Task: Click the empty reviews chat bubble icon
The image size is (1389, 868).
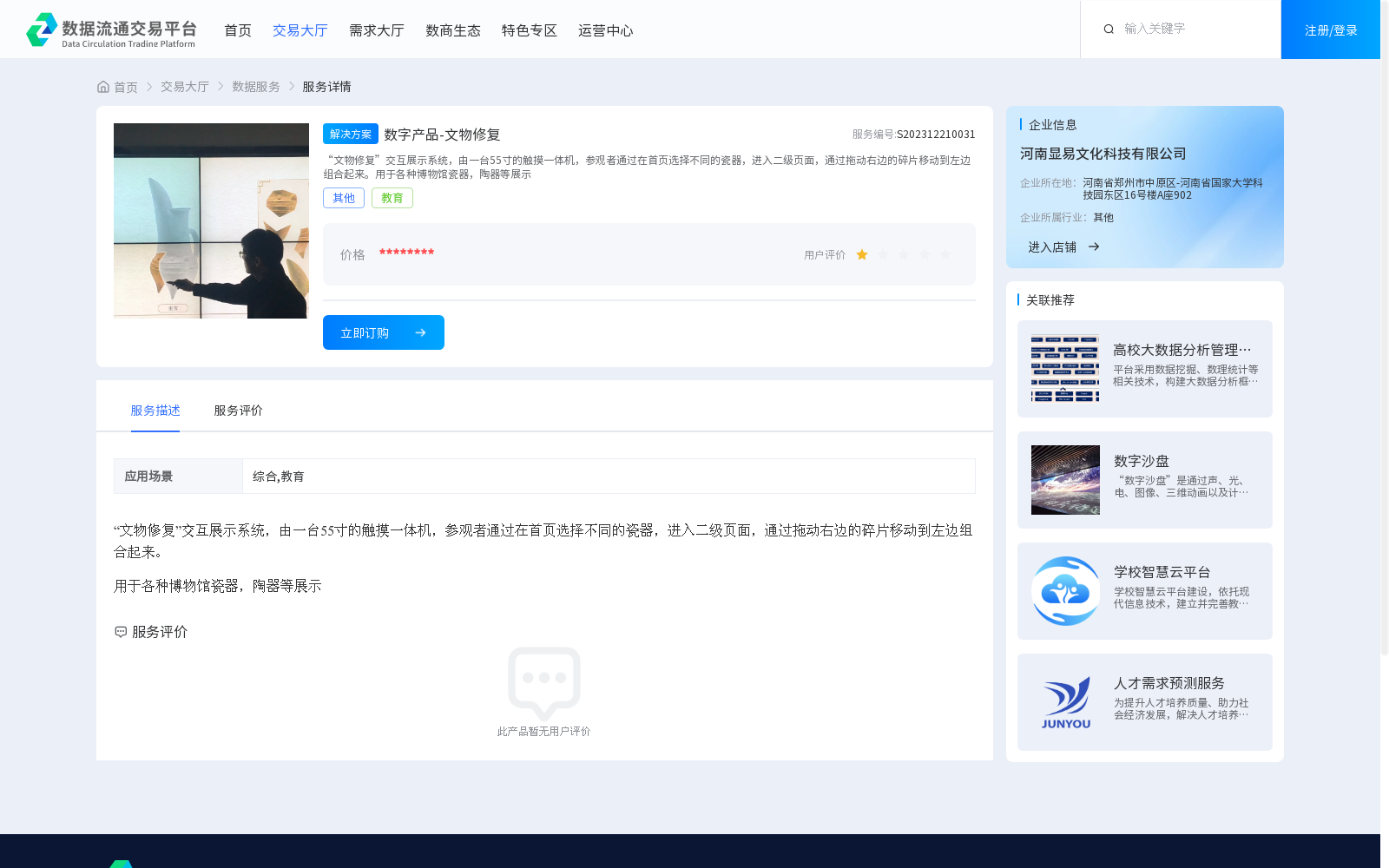Action: (x=544, y=684)
